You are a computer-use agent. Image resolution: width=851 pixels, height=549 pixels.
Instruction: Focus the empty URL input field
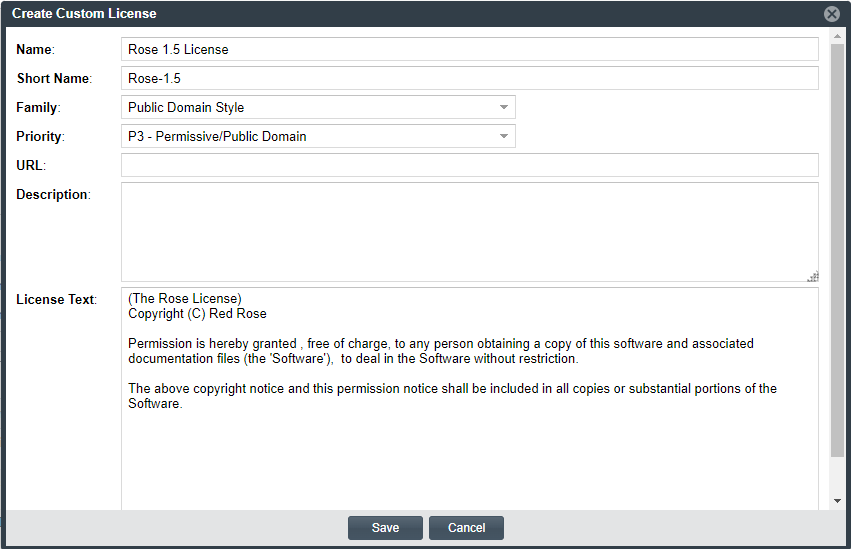point(469,165)
